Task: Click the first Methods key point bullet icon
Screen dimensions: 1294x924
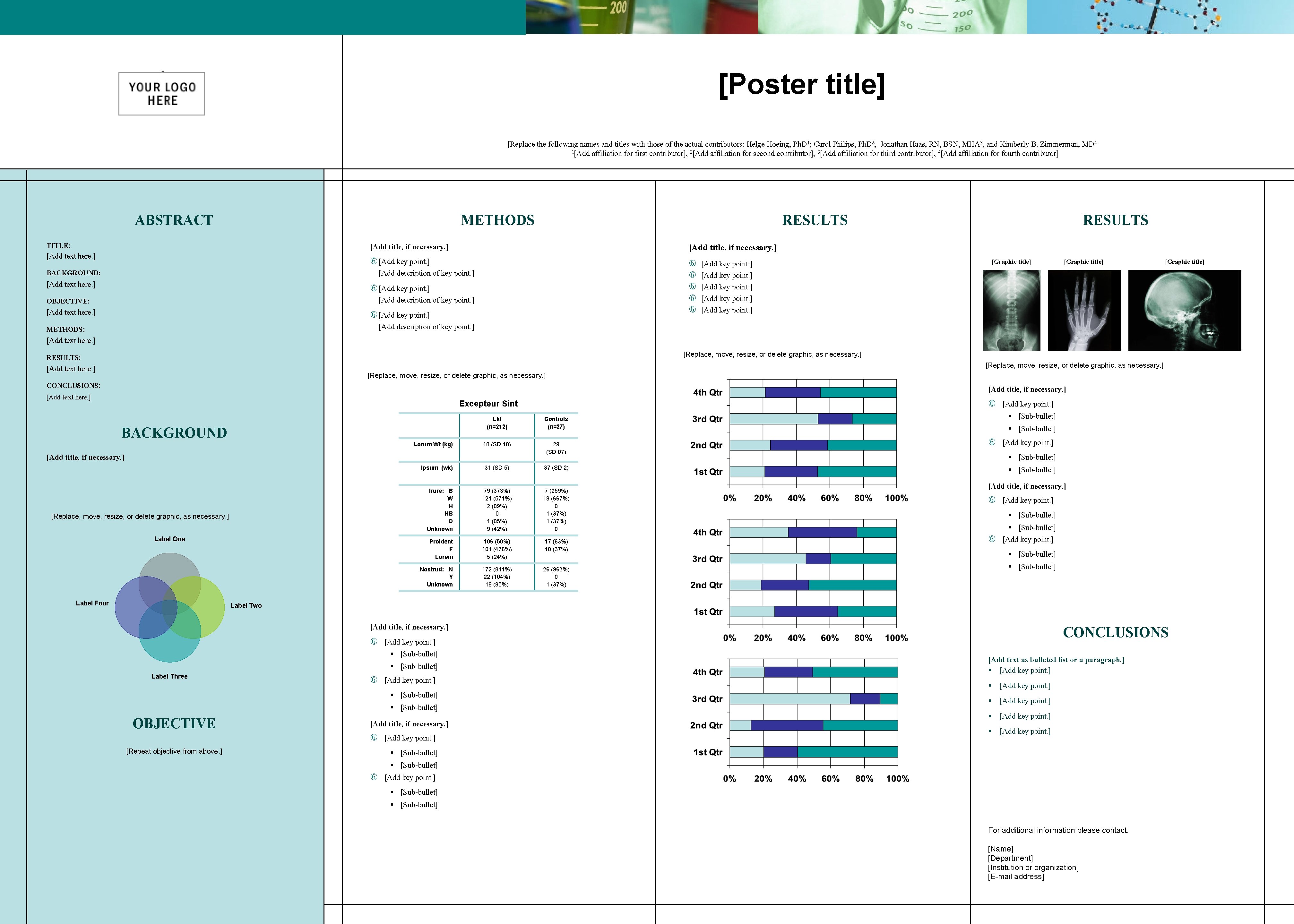Action: click(374, 261)
